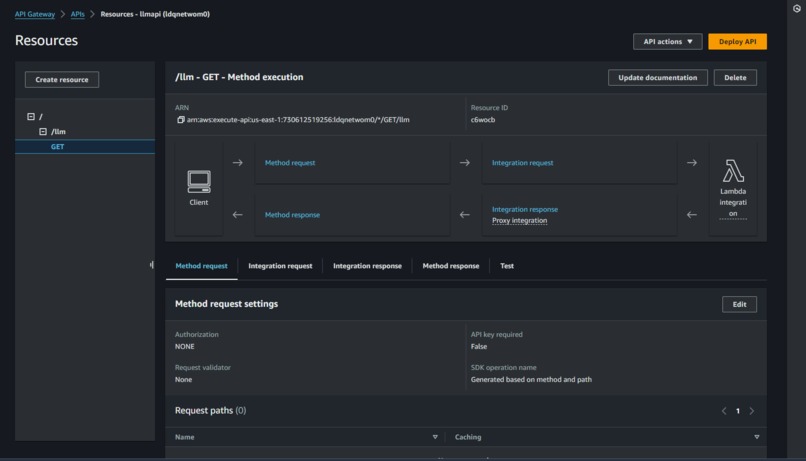The width and height of the screenshot is (806, 461).
Task: Click the Deploy API button
Action: 737,42
